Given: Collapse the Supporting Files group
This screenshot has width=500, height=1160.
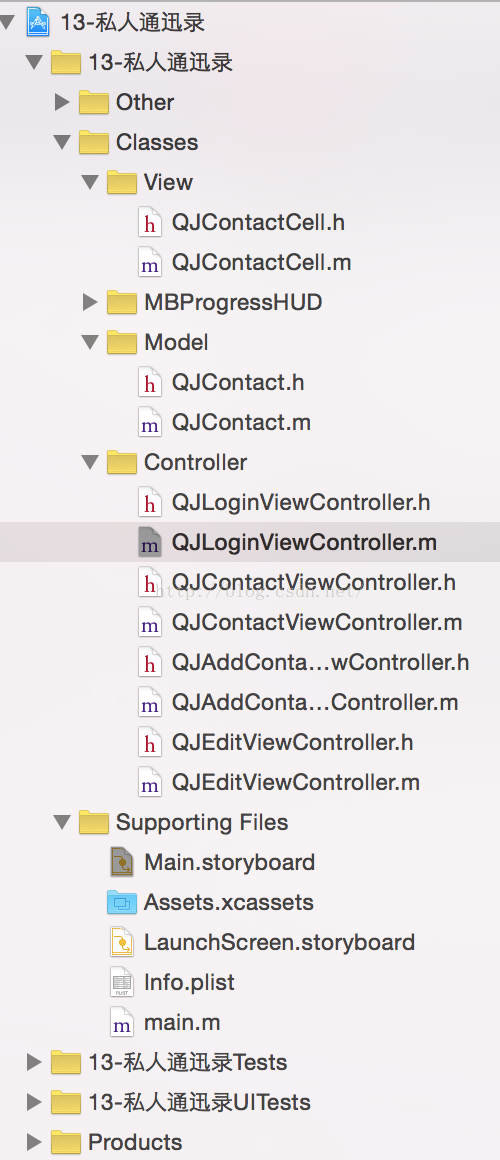Looking at the screenshot, I should 62,822.
